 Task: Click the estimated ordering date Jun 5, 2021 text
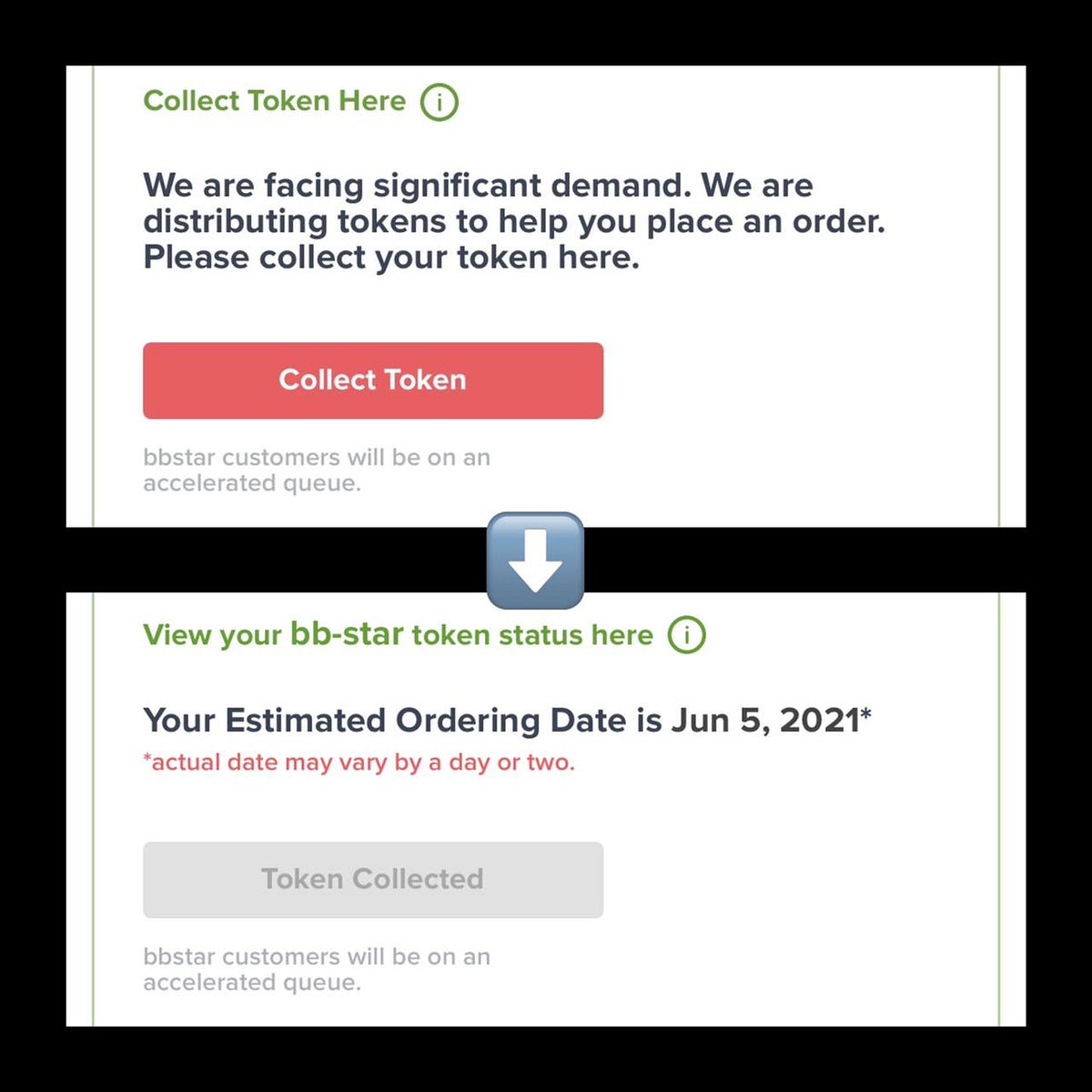(506, 720)
